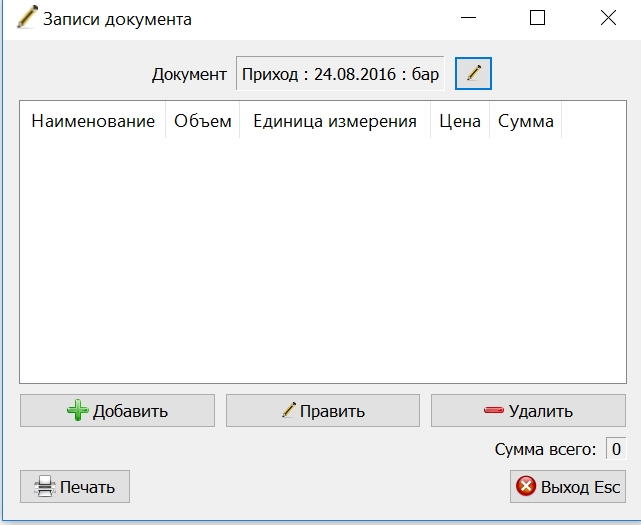641x525 pixels.
Task: Maximize the Записи документа window
Action: pyautogui.click(x=537, y=18)
